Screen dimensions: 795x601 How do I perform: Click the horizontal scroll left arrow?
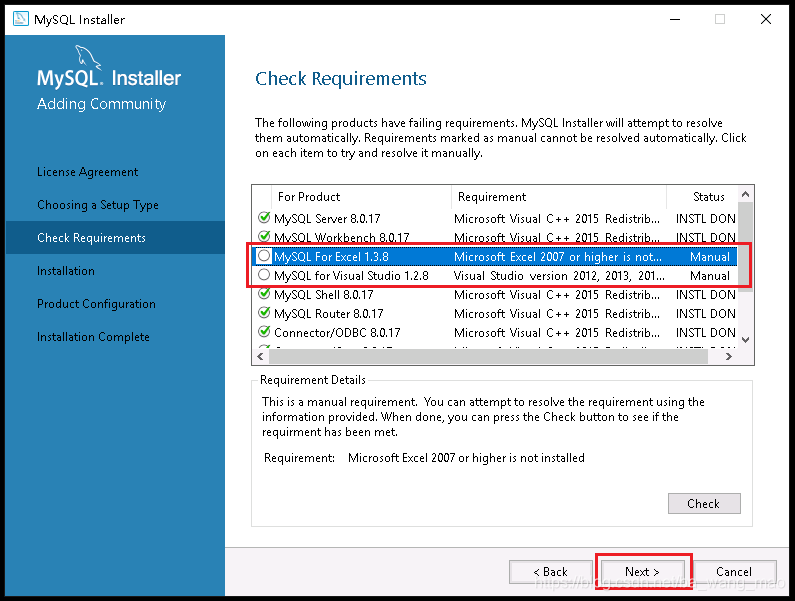261,357
